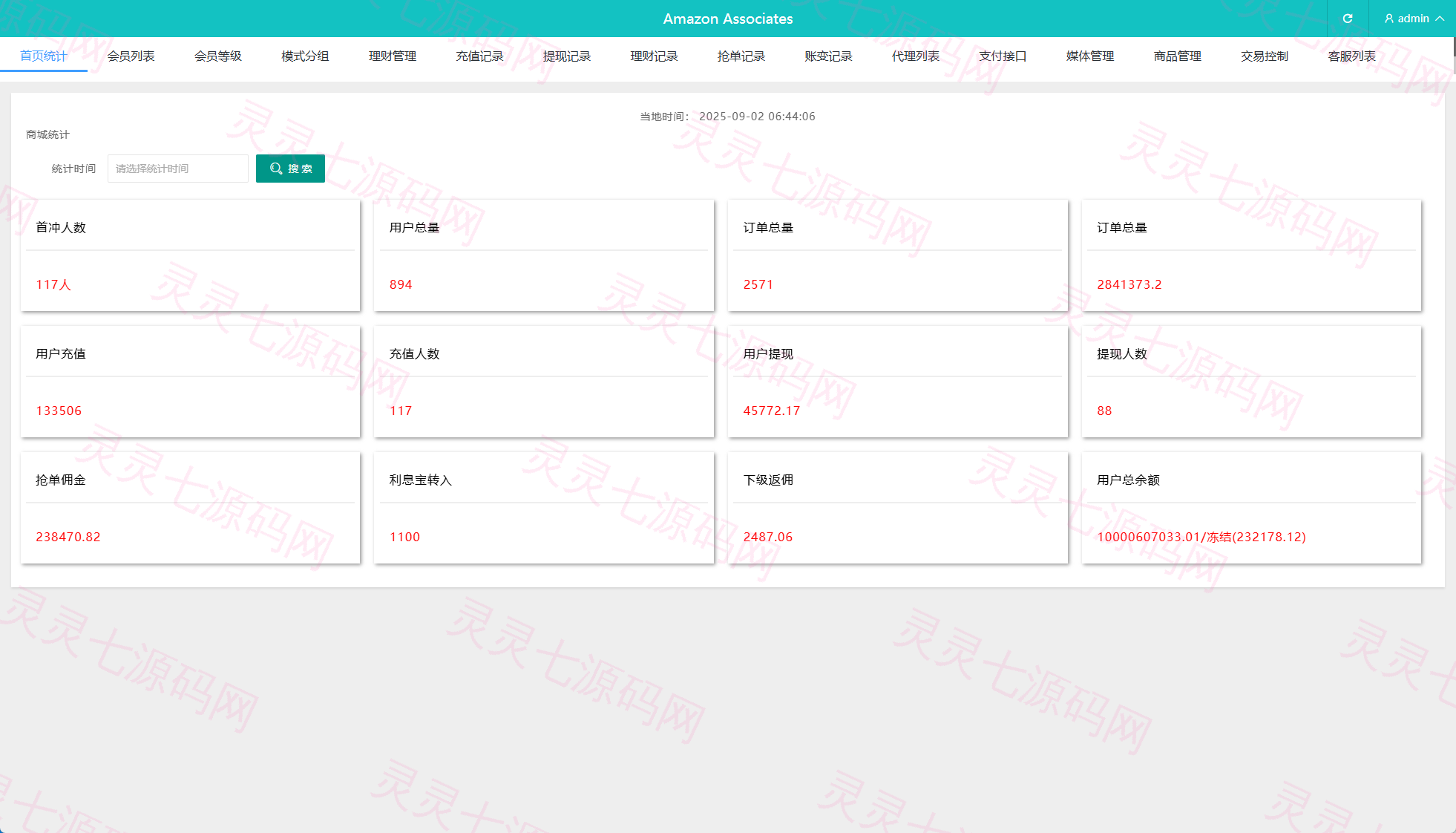Click the 充值人数 card heading

[415, 353]
